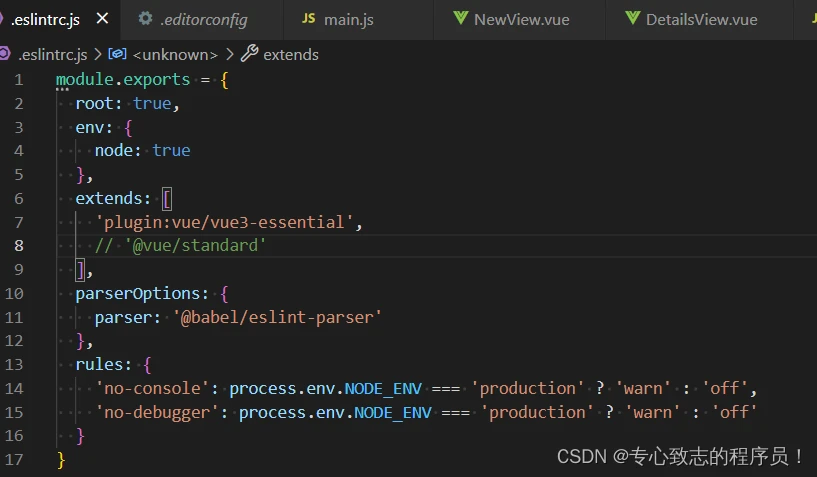Viewport: 817px width, 477px height.
Task: Open the NewView.vue editor tab
Action: [520, 19]
